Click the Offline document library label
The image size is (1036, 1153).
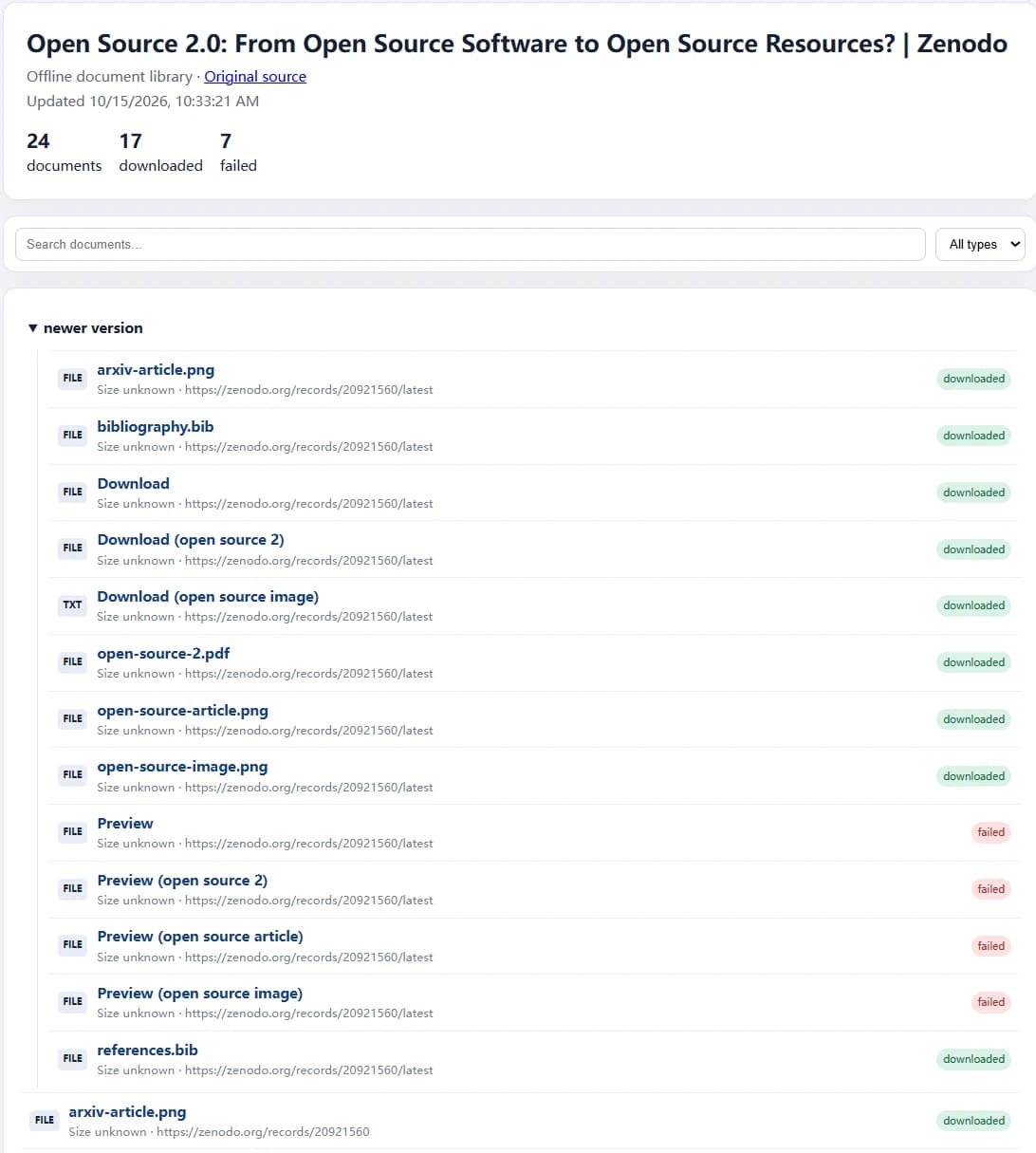click(x=109, y=77)
